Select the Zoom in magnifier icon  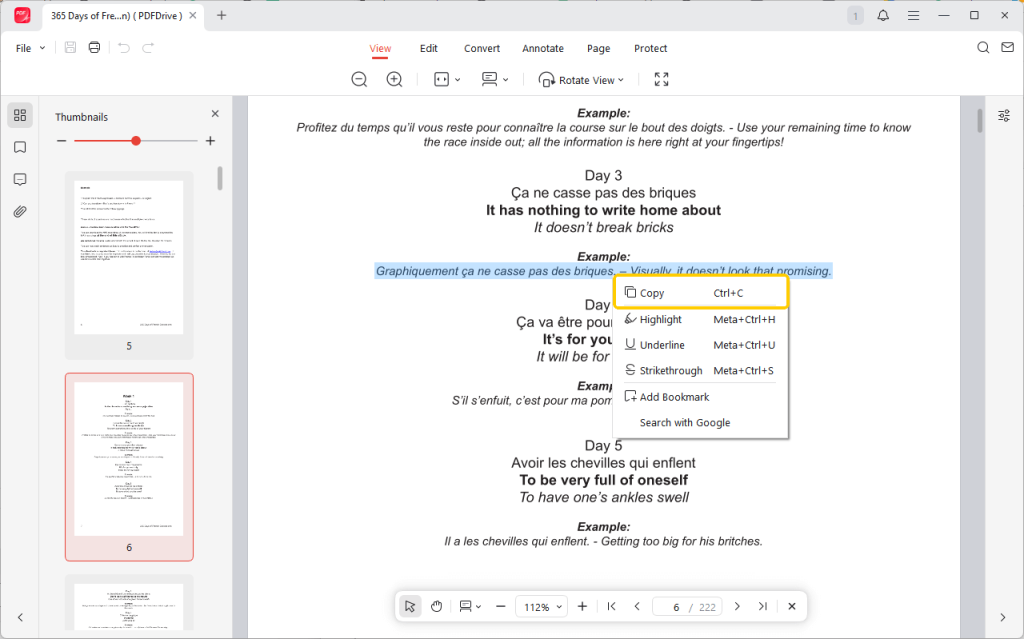point(393,79)
